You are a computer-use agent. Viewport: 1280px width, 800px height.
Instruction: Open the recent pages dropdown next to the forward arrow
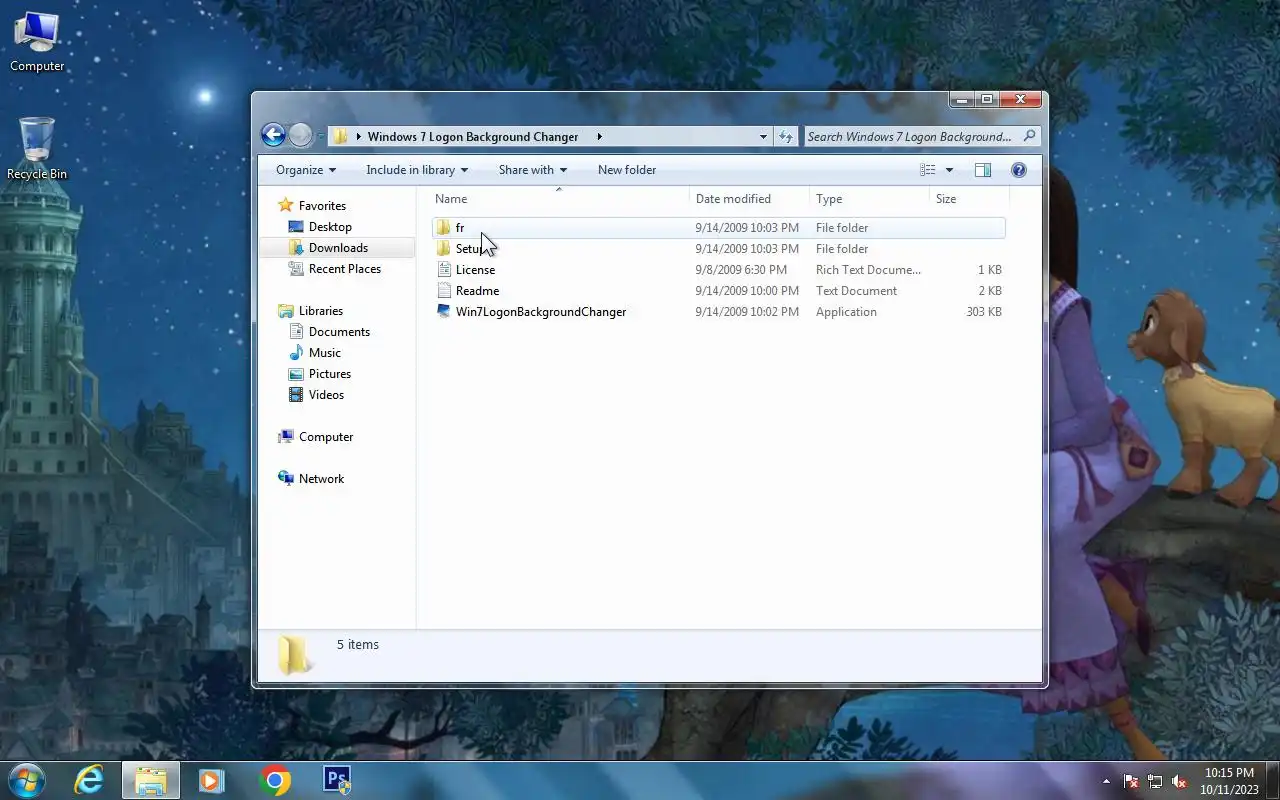tap(321, 137)
